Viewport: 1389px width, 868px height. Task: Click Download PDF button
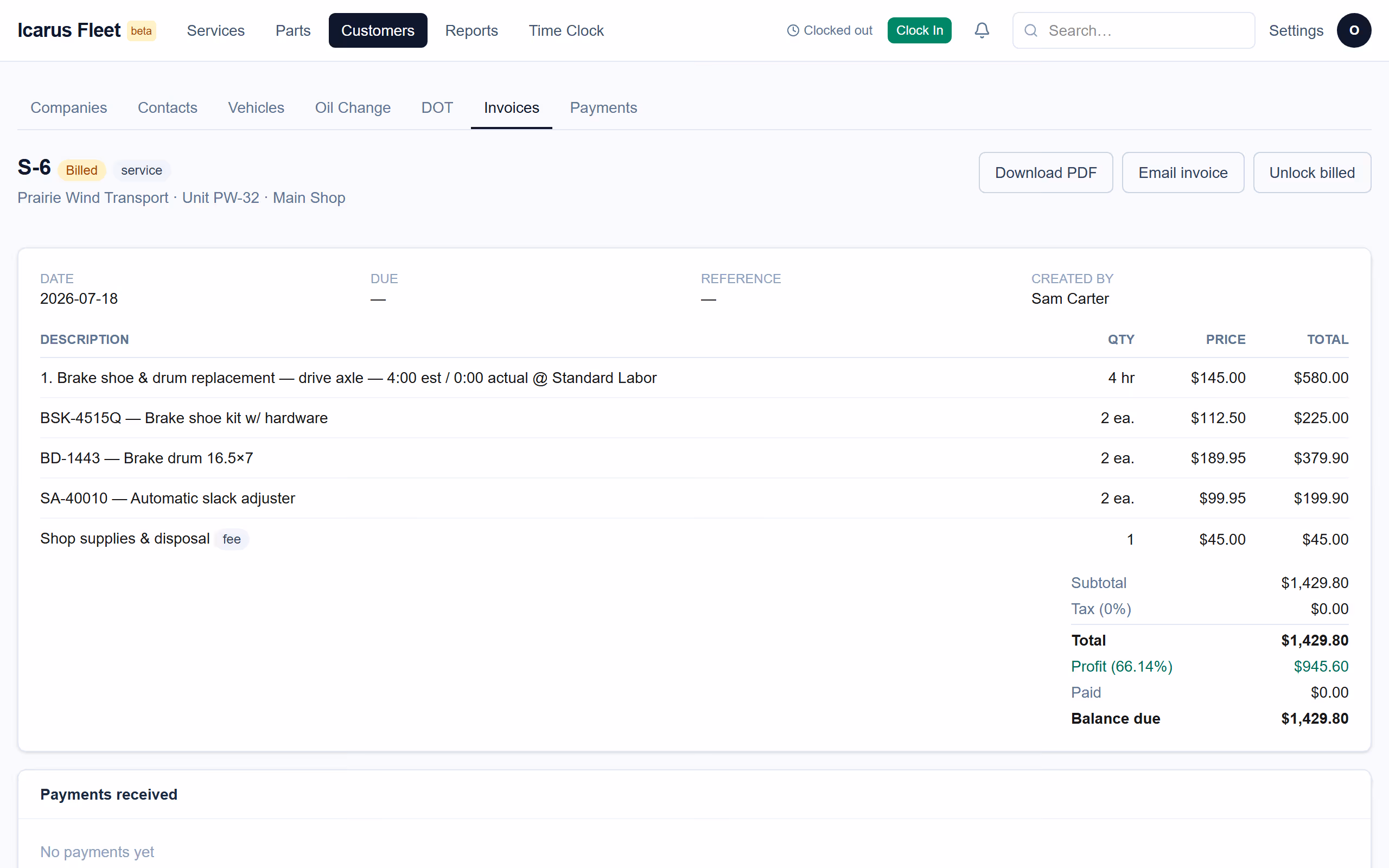[1045, 172]
